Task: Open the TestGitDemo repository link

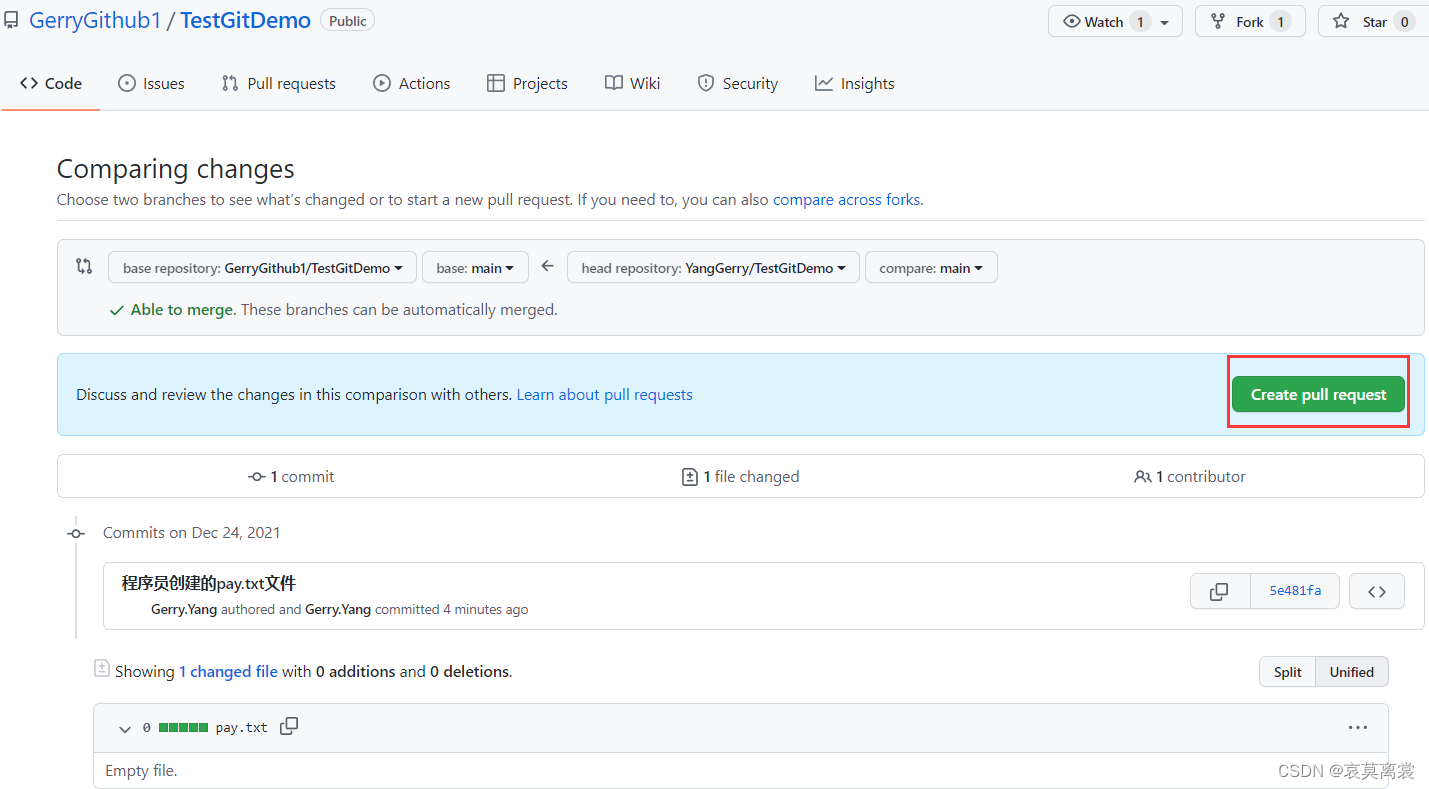Action: click(x=245, y=20)
